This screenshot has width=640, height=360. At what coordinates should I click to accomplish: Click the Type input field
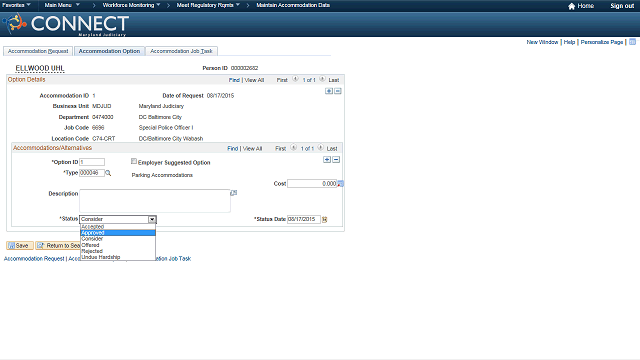coord(92,173)
